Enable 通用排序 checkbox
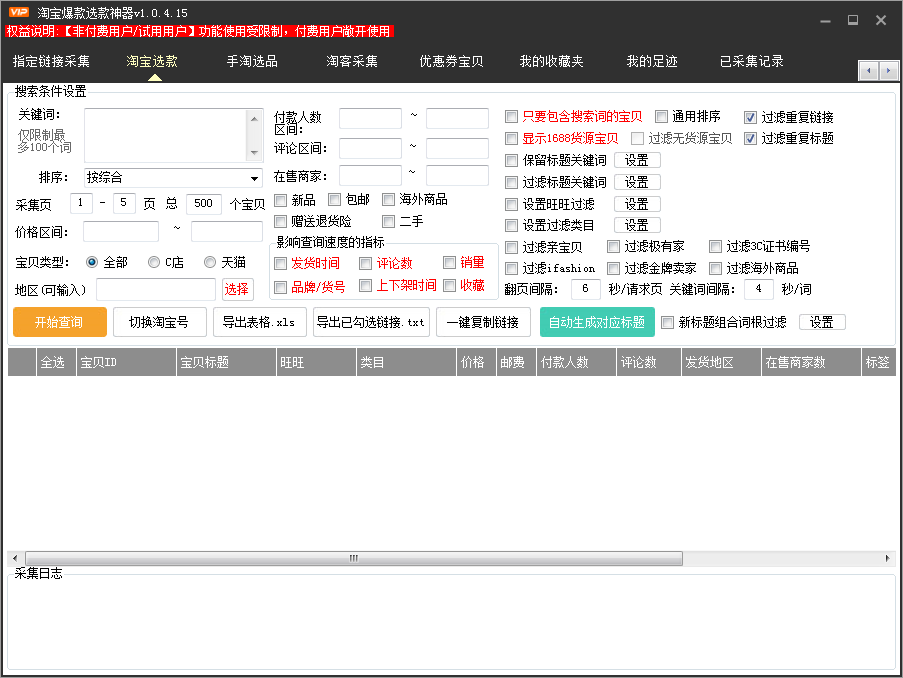903x678 pixels. [661, 117]
